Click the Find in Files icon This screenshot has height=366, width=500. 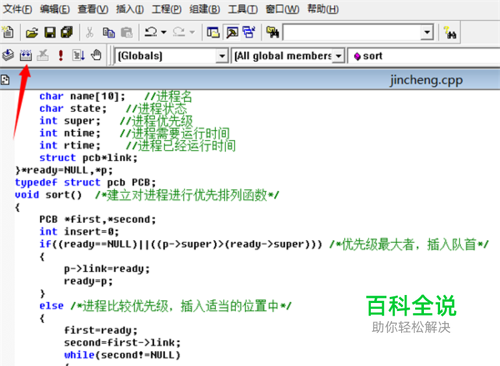273,32
